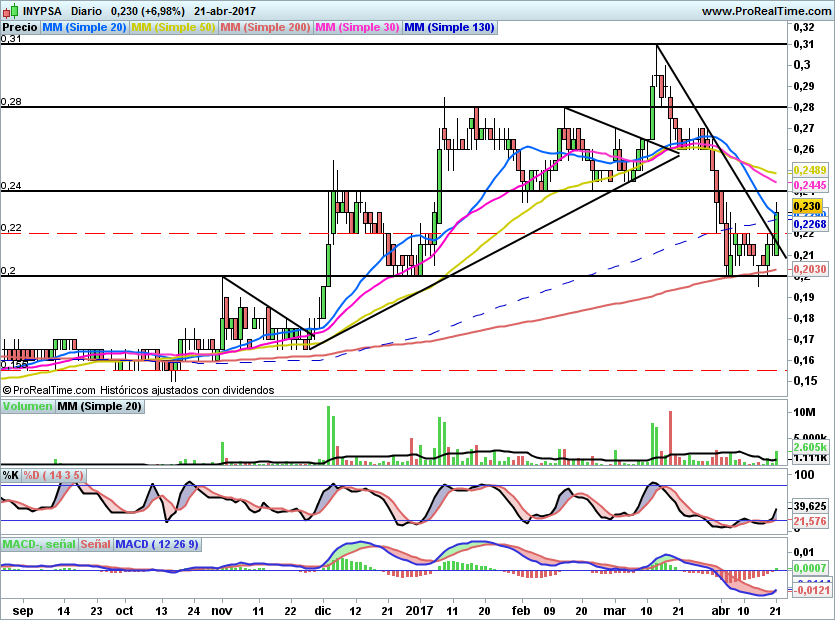This screenshot has height=620, width=835.
Task: Click the current price 0,230 tag
Action: pos(806,206)
